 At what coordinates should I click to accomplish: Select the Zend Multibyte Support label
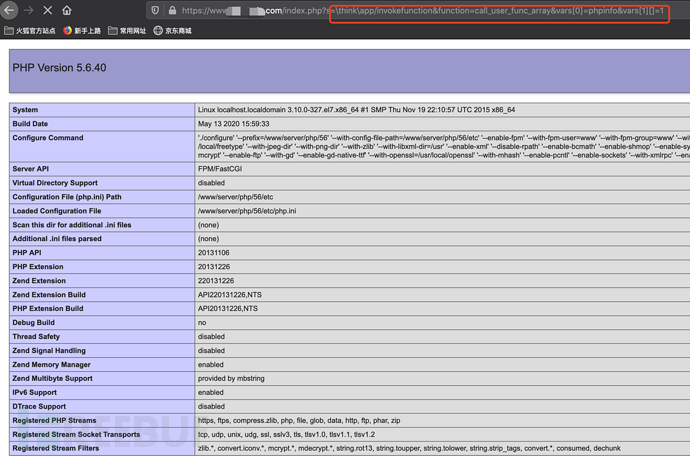[x=52, y=379]
